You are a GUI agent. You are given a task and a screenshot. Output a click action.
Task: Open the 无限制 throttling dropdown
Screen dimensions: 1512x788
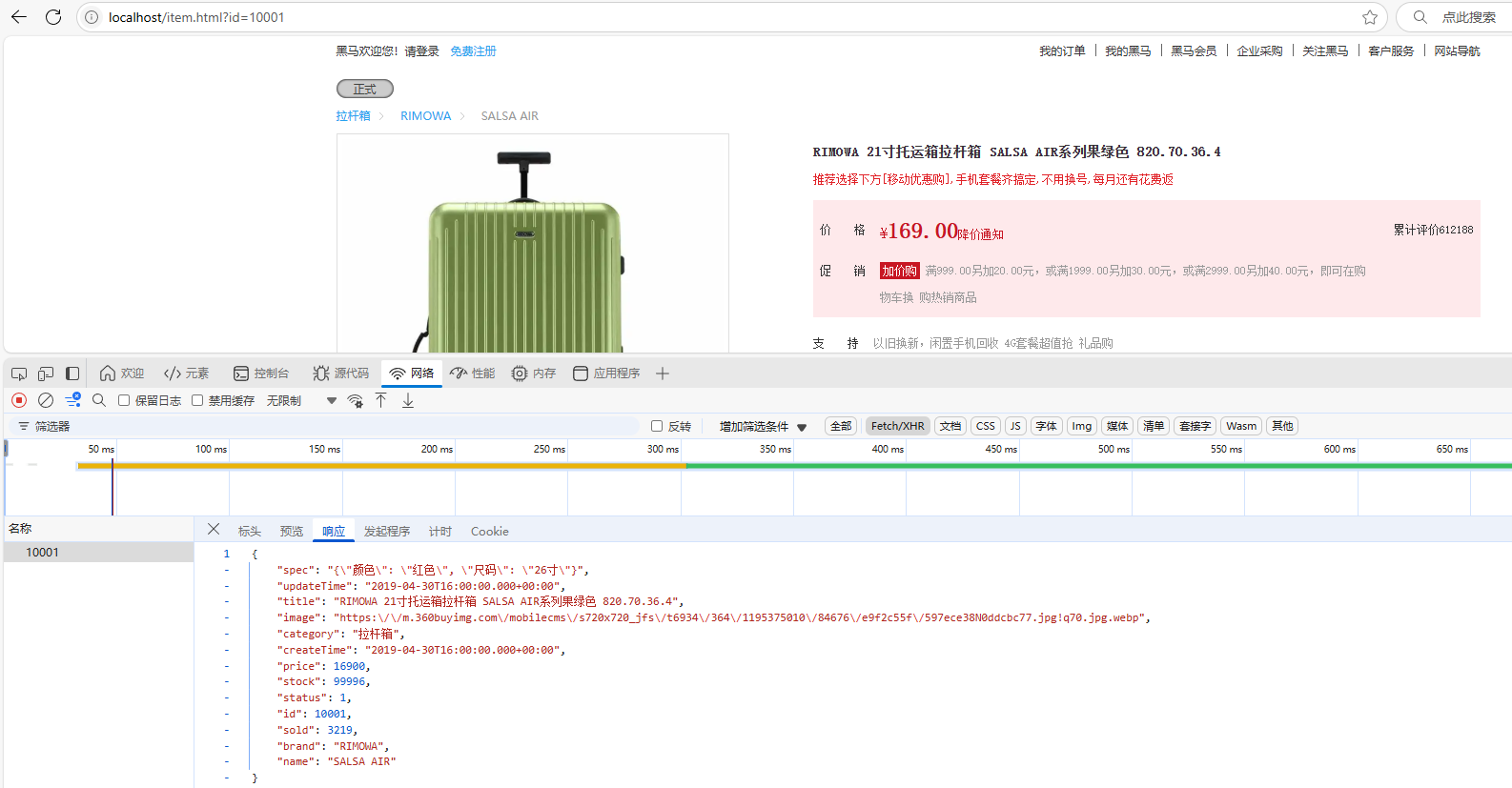301,400
